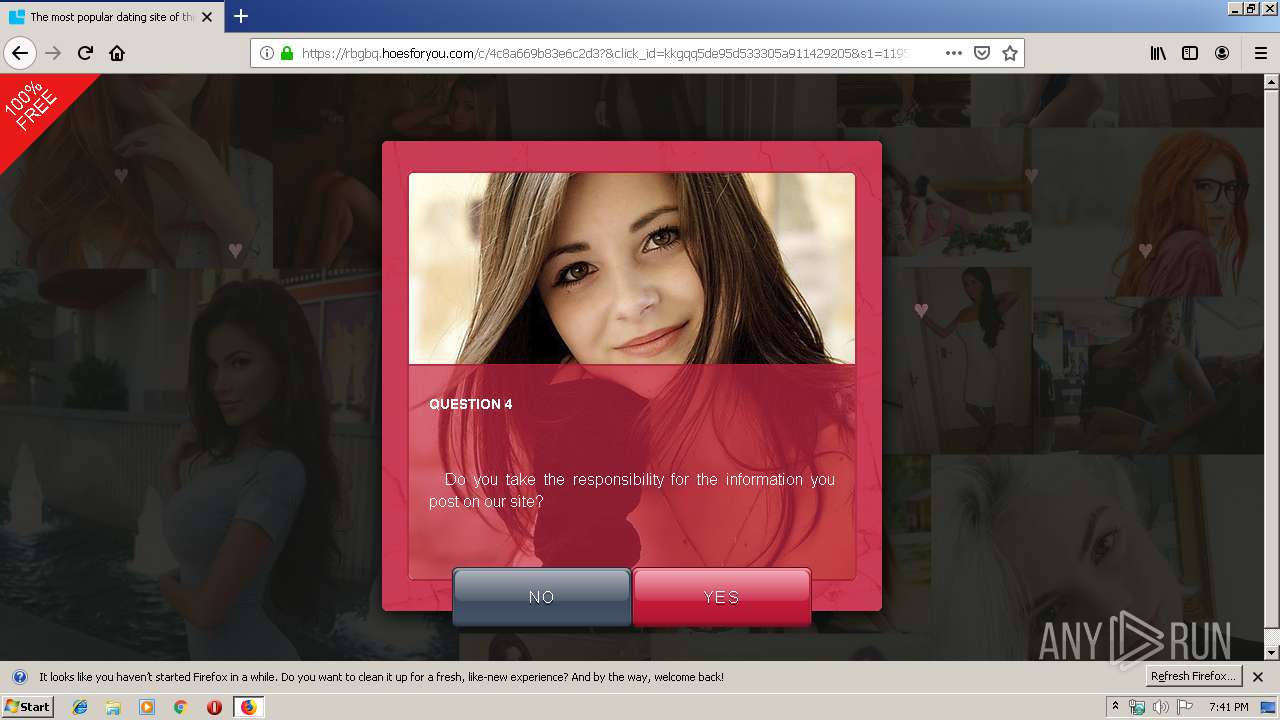Select Firefox taskbar button

pyautogui.click(x=248, y=707)
